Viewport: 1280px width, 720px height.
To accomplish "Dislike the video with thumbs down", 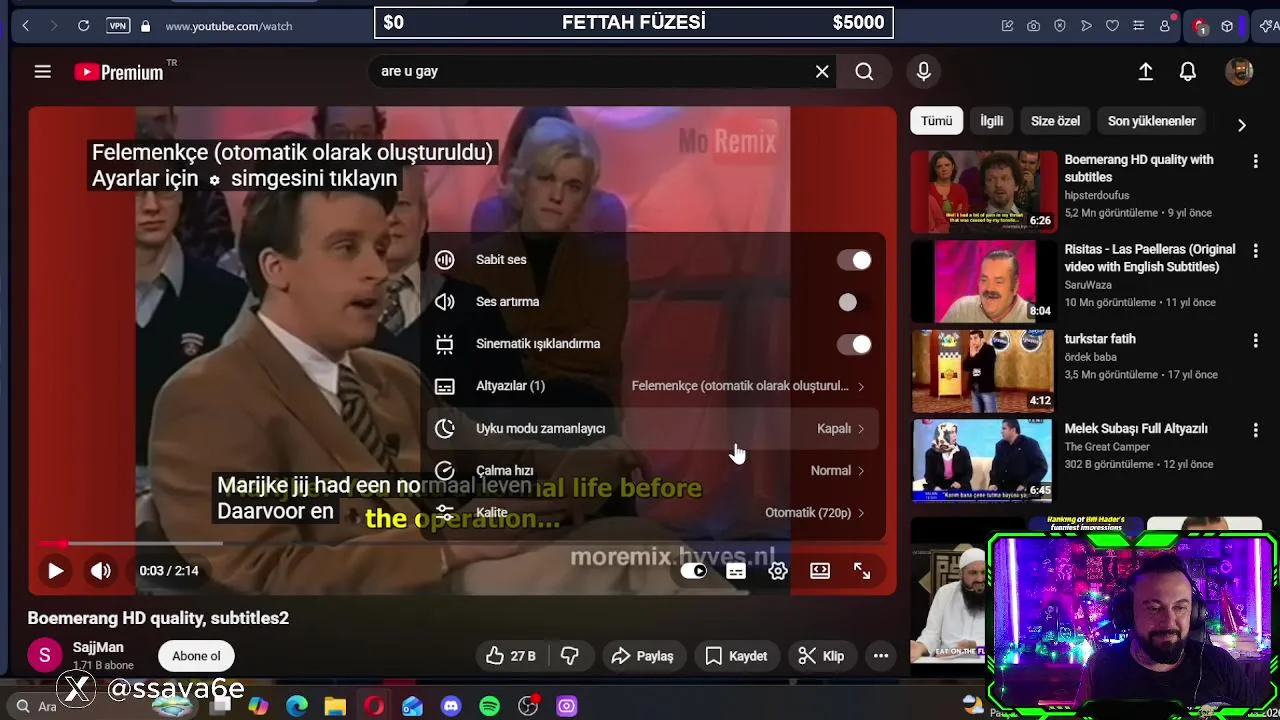I will tap(570, 656).
